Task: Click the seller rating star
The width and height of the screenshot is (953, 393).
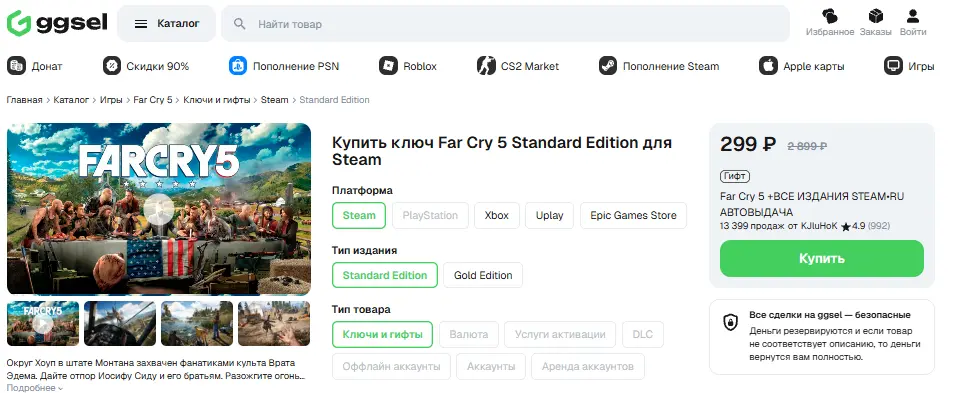Action: tap(846, 227)
